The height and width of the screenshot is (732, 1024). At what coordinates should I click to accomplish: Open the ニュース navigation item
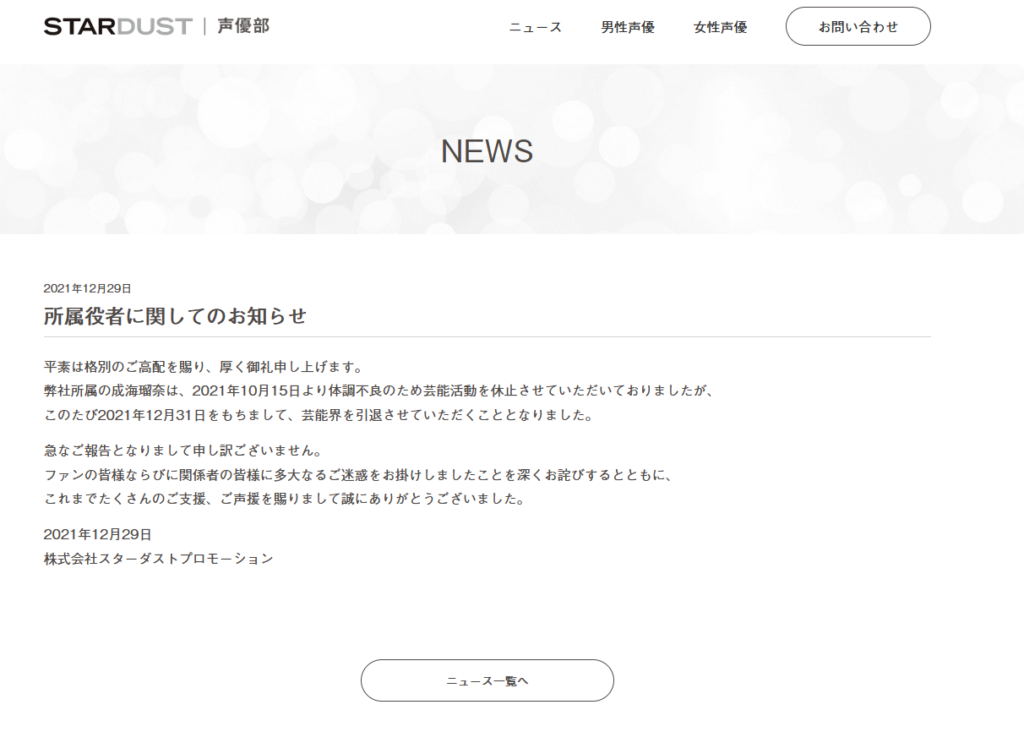point(535,27)
